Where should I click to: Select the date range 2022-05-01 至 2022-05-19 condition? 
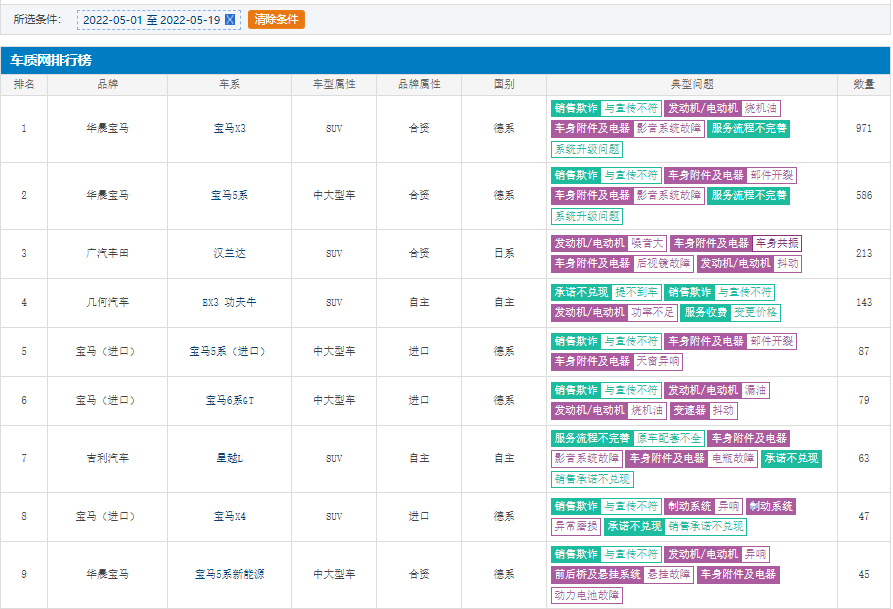tap(158, 20)
